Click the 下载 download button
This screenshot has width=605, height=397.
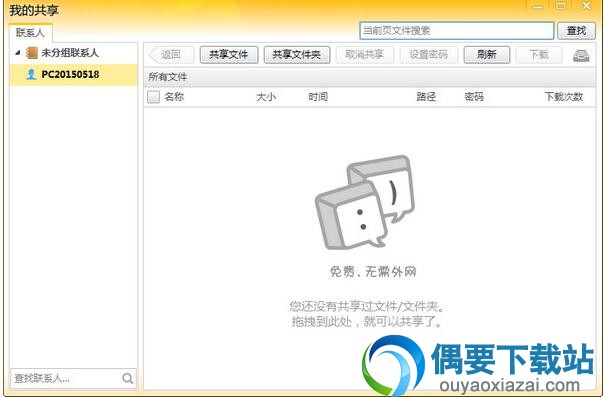539,55
